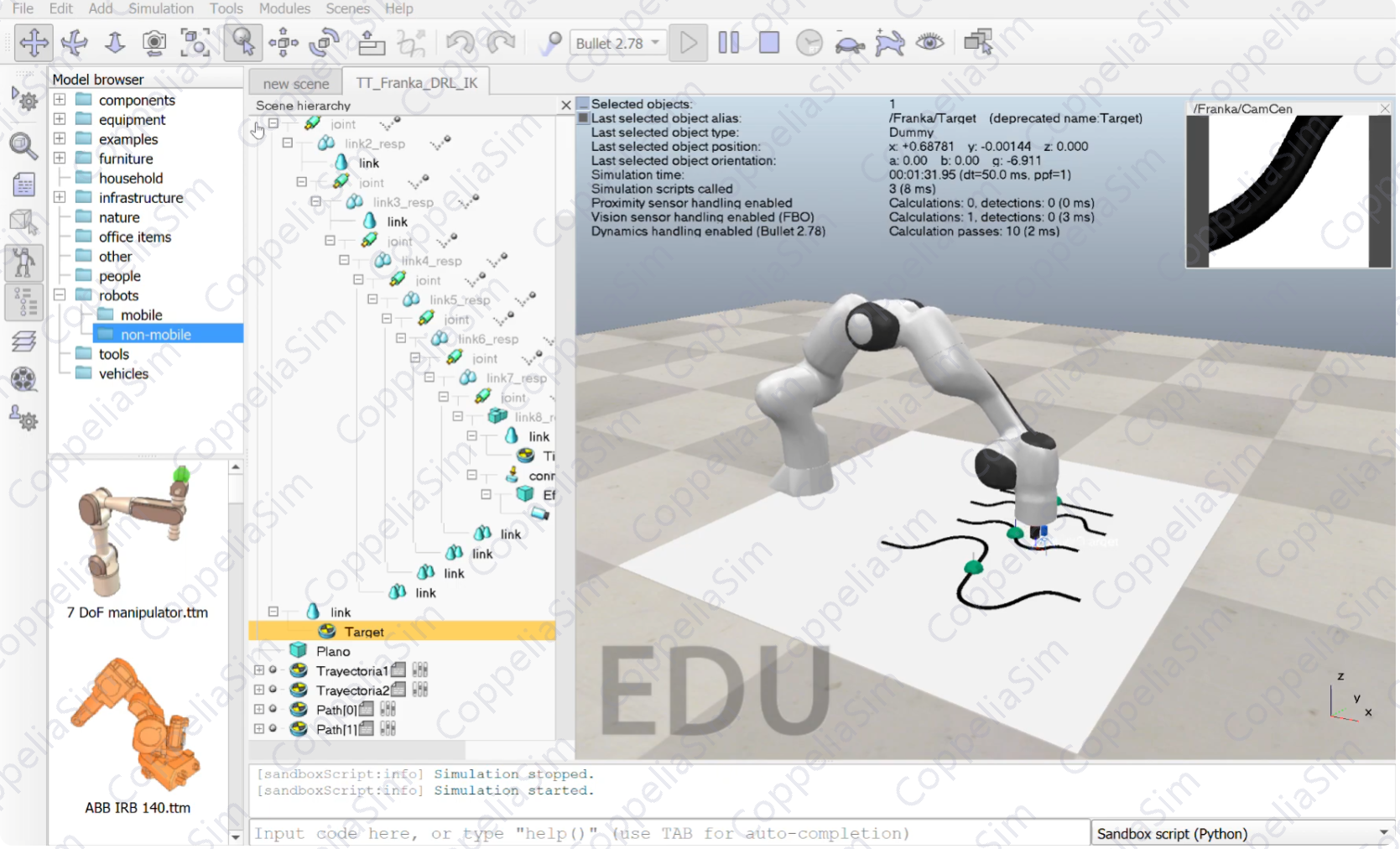This screenshot has width=1400, height=849.
Task: Toggle the model browser sidebar button
Action: [23, 263]
